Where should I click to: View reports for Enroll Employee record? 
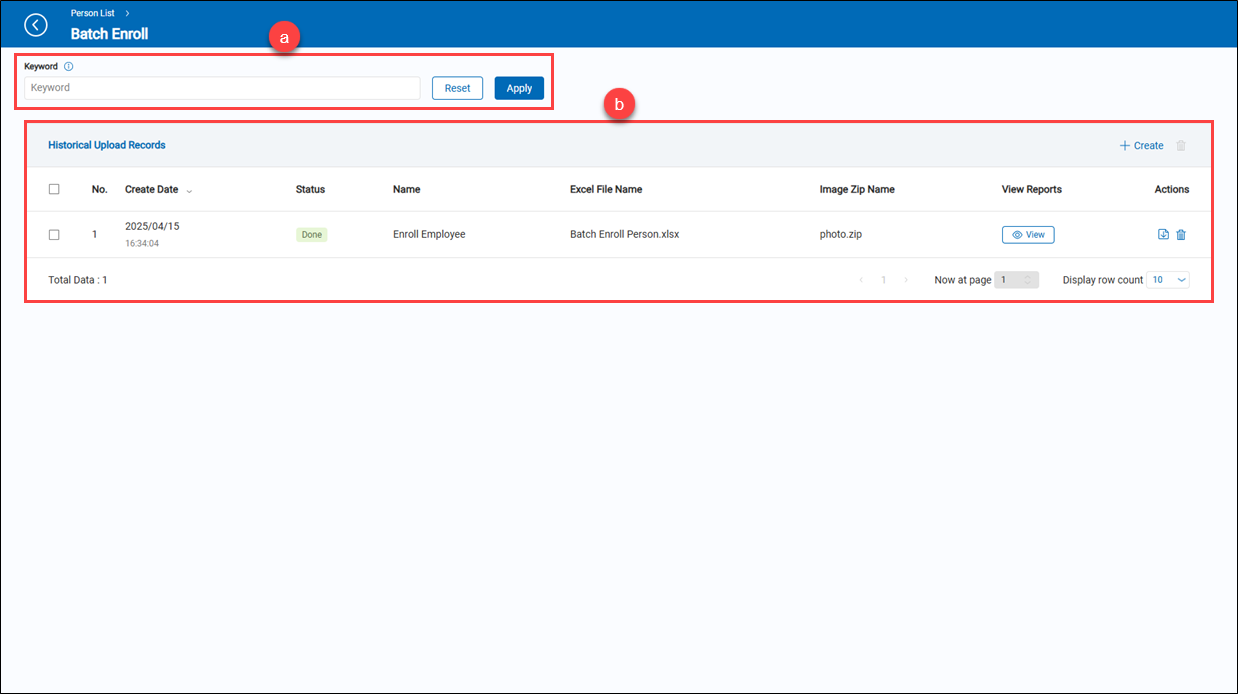(x=1027, y=235)
